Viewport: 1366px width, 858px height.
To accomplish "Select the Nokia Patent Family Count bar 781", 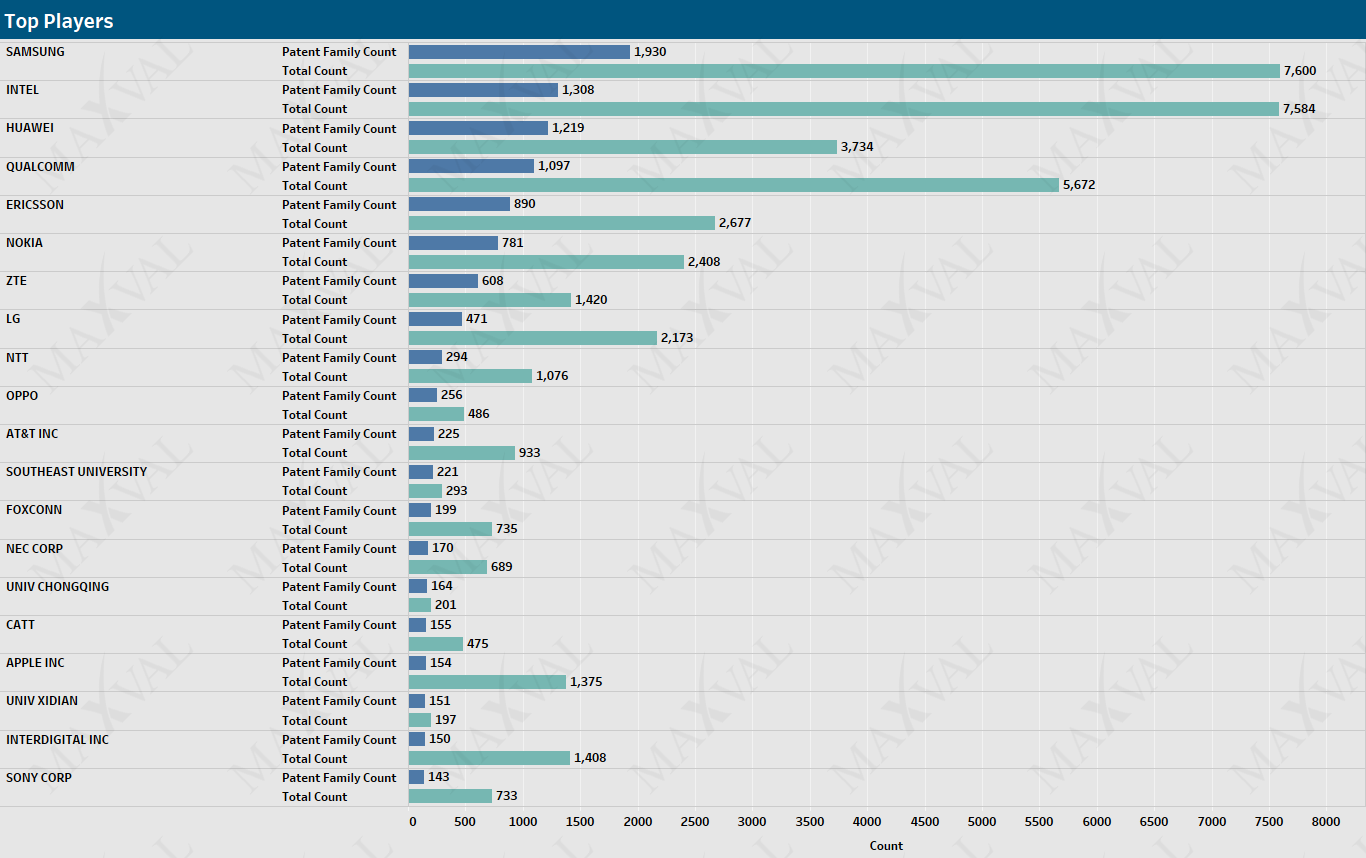I will (x=453, y=243).
